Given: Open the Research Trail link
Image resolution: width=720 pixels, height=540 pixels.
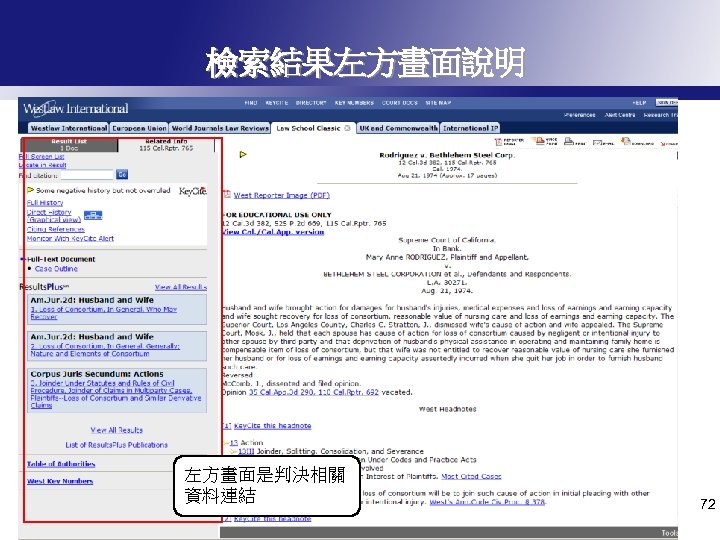Looking at the screenshot, I should [660, 115].
